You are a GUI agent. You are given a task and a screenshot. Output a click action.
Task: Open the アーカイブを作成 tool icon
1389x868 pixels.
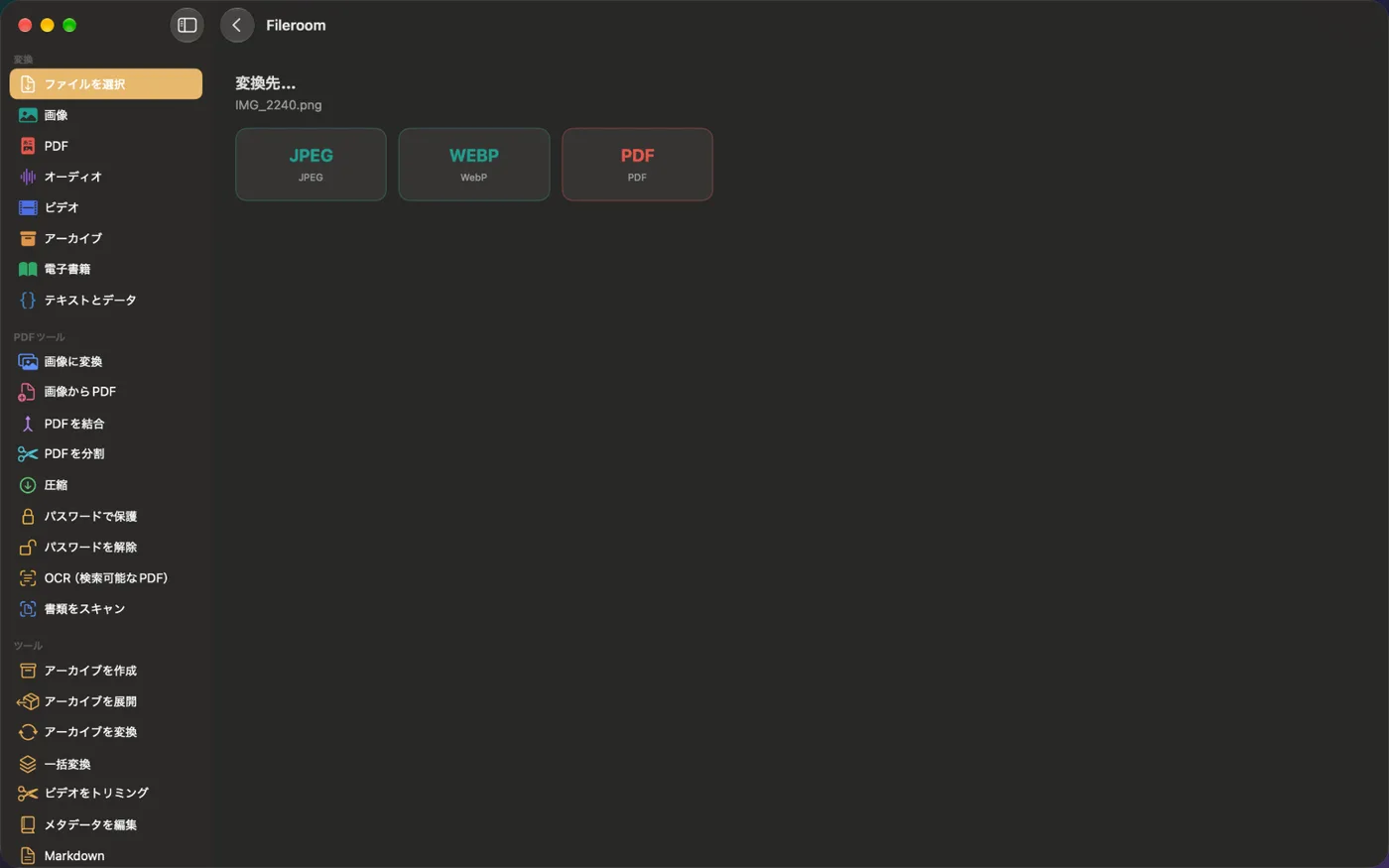coord(28,671)
